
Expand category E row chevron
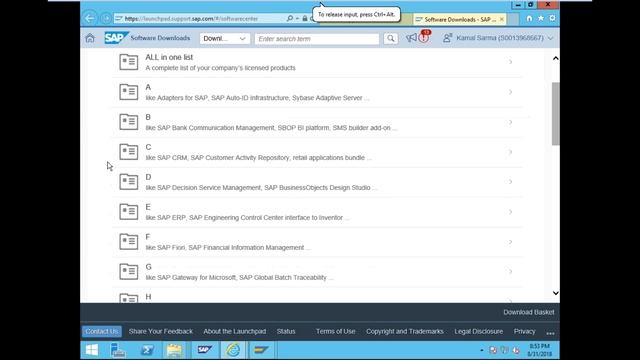[x=510, y=212]
